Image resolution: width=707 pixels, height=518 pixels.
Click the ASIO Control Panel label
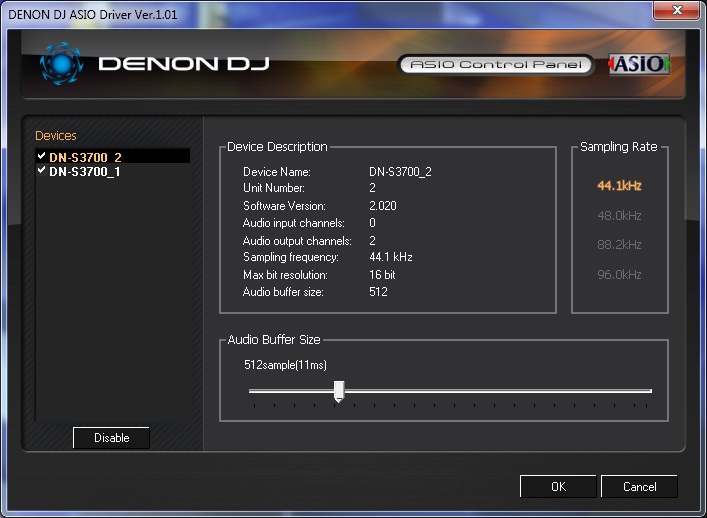(x=495, y=65)
